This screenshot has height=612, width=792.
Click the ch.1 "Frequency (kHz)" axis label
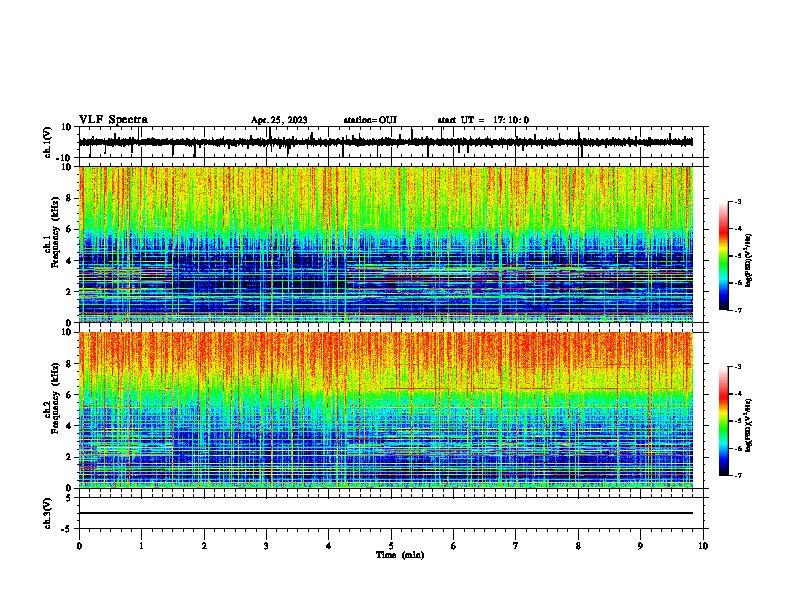(x=56, y=233)
